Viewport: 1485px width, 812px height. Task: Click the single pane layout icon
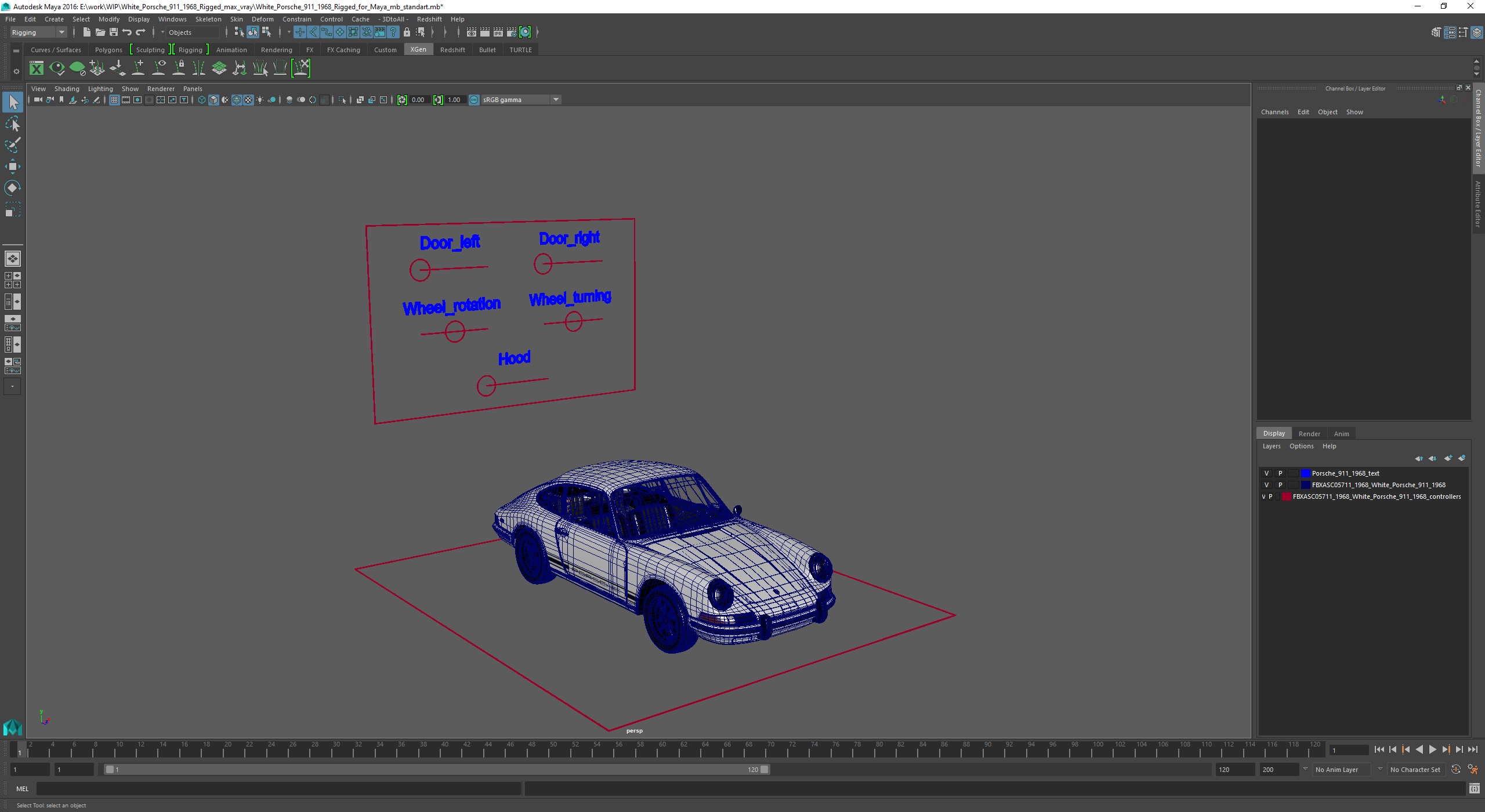pyautogui.click(x=12, y=259)
